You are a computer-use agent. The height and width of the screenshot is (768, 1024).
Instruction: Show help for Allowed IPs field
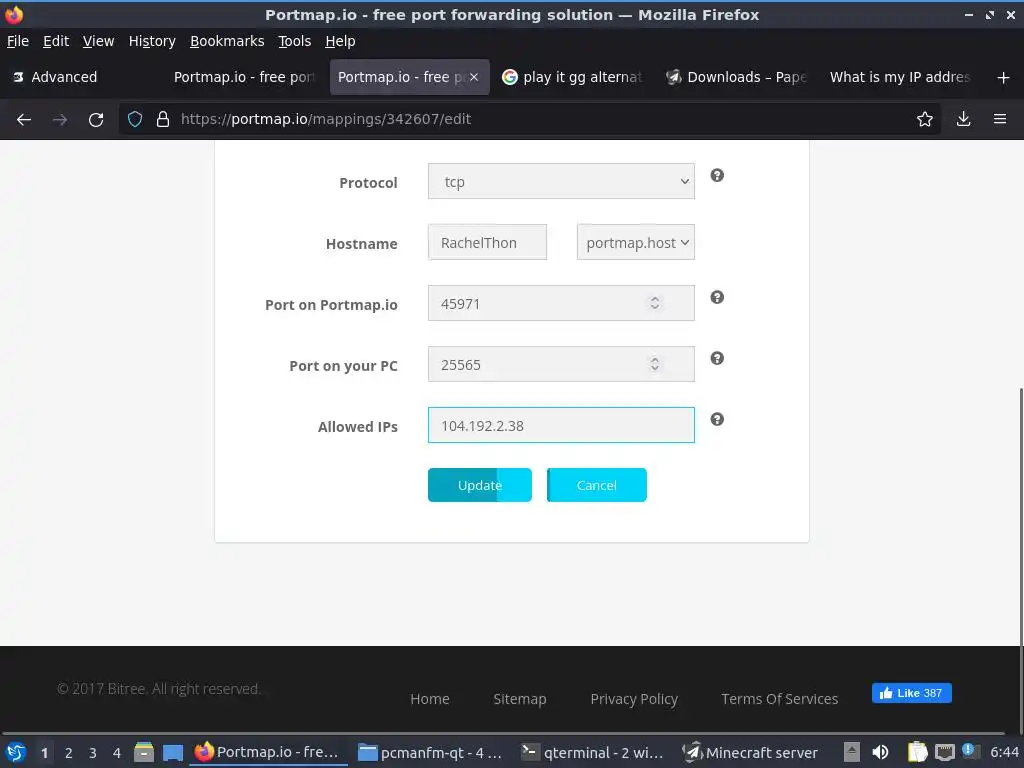[x=717, y=419]
